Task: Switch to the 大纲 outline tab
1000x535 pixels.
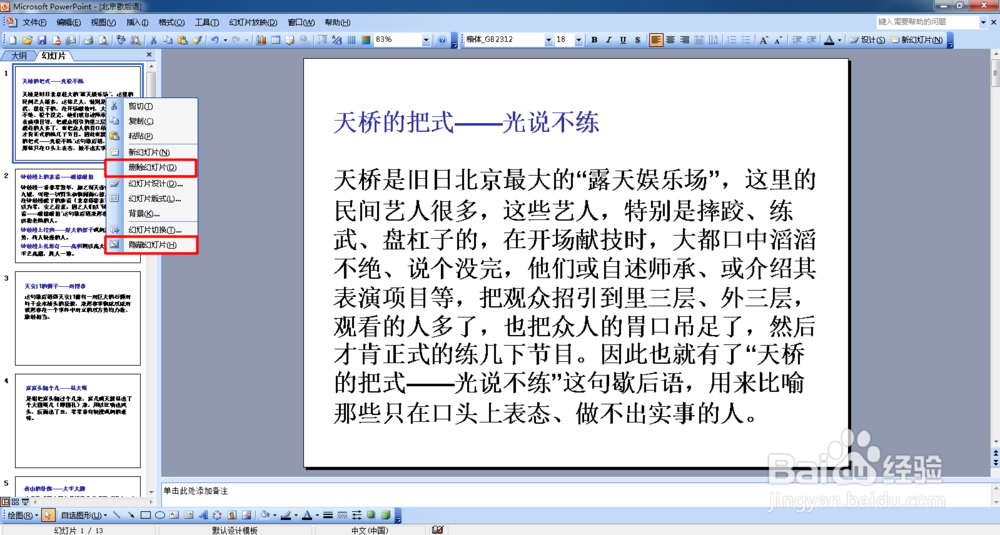Action: tap(19, 56)
